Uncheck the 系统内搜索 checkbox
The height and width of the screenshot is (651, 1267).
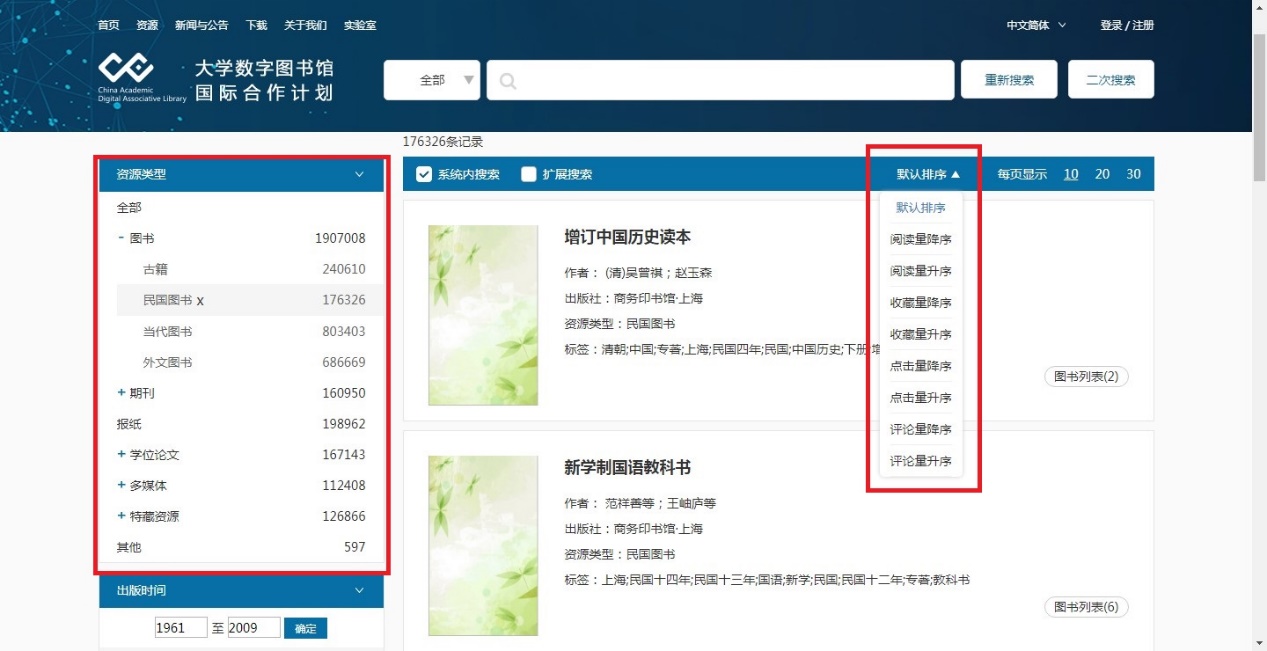(424, 174)
